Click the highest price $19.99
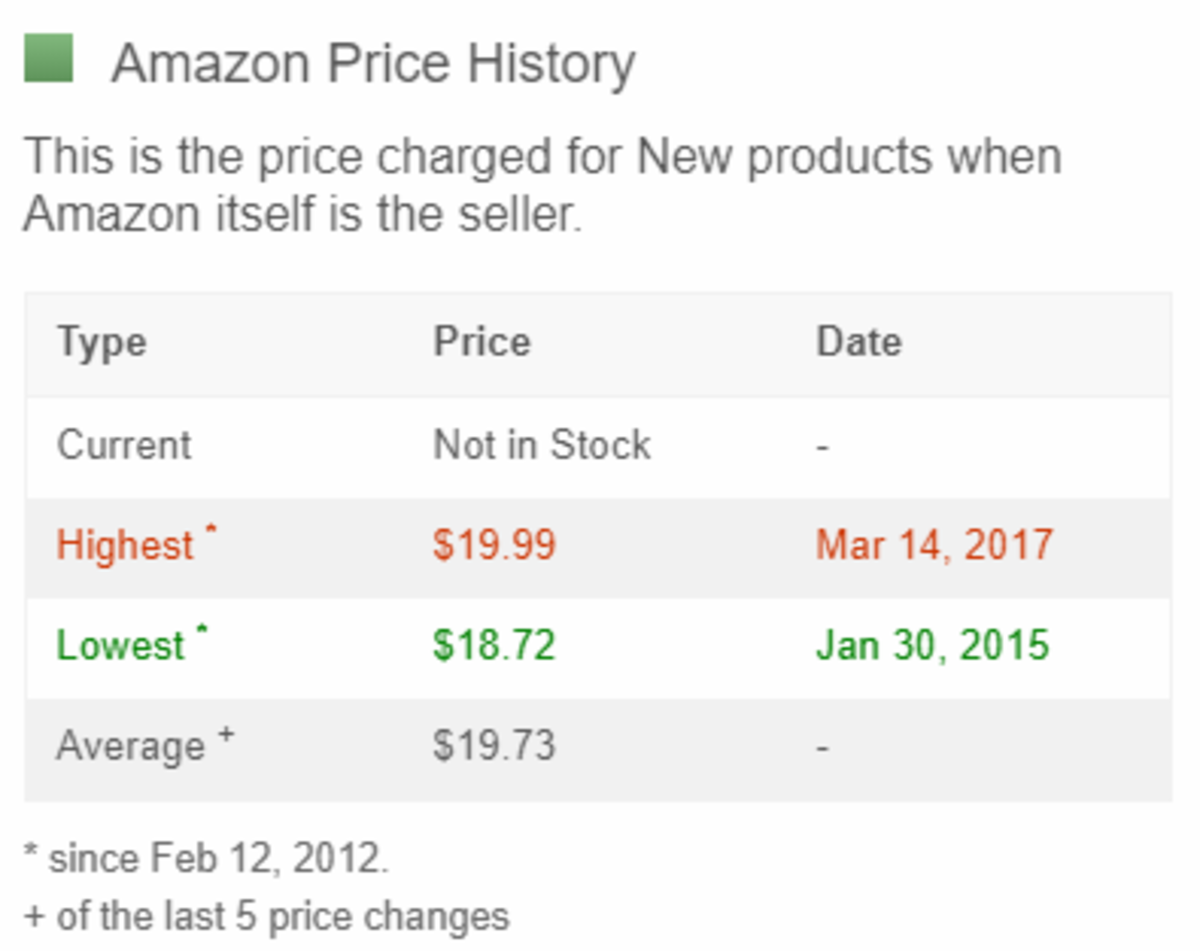 pyautogui.click(x=494, y=545)
